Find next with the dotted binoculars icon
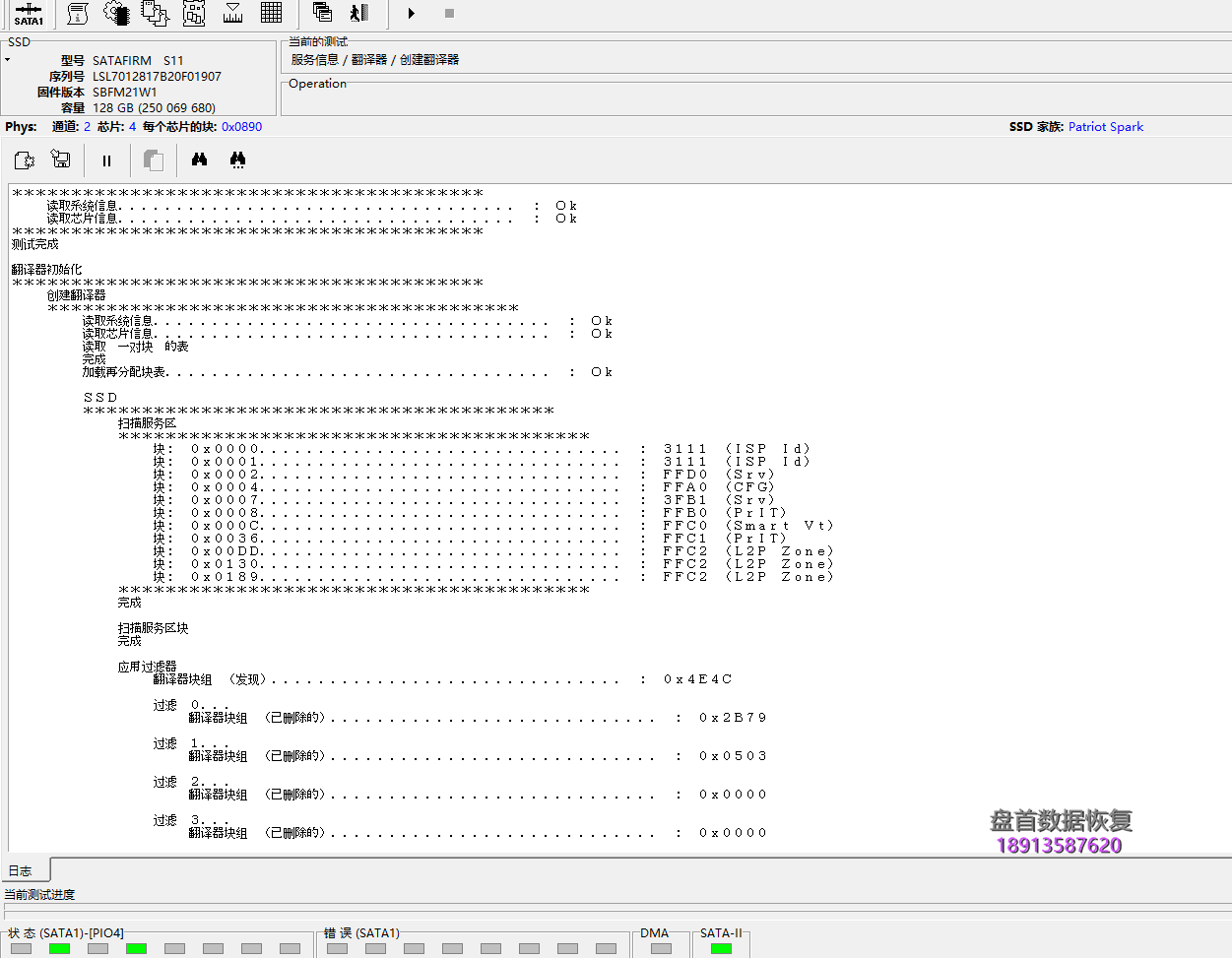1232x958 pixels. [x=237, y=160]
